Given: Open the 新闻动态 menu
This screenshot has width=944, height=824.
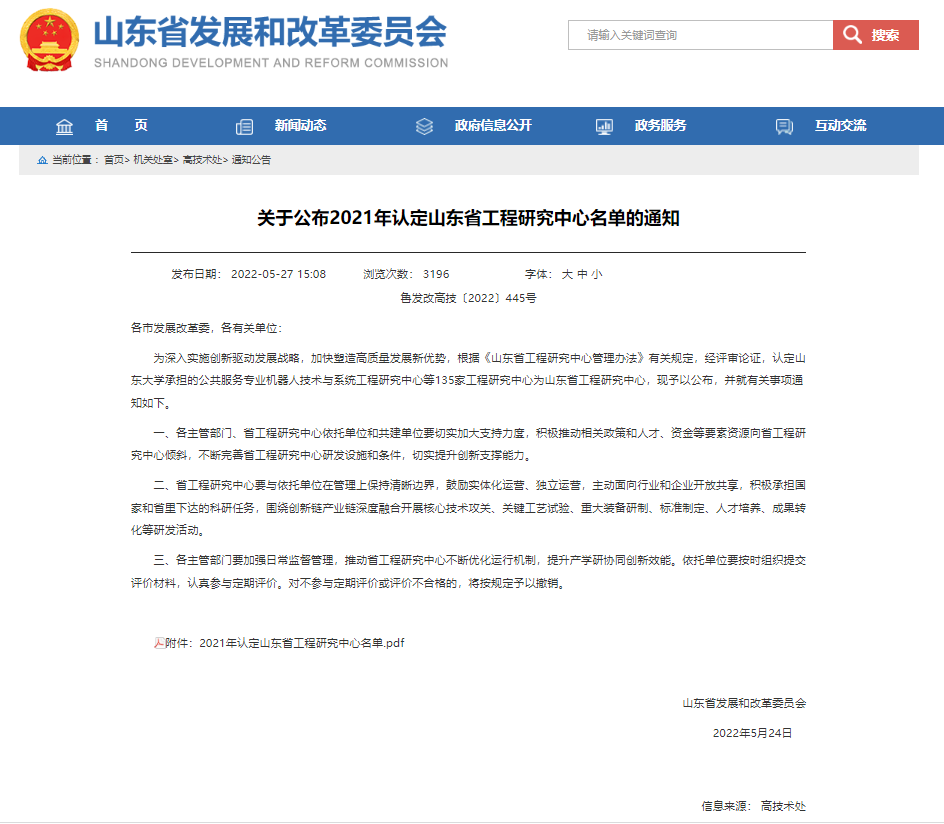Looking at the screenshot, I should click(300, 125).
